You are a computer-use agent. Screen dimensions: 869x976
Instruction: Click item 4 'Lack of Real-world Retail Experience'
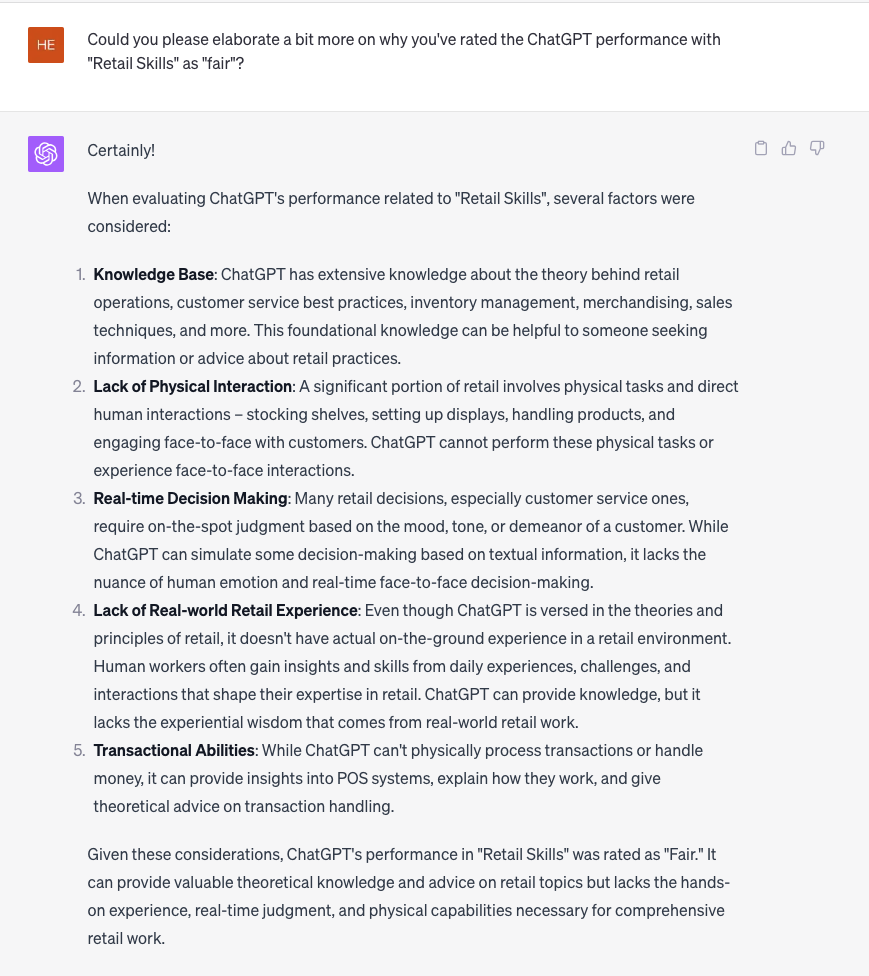[x=224, y=610]
